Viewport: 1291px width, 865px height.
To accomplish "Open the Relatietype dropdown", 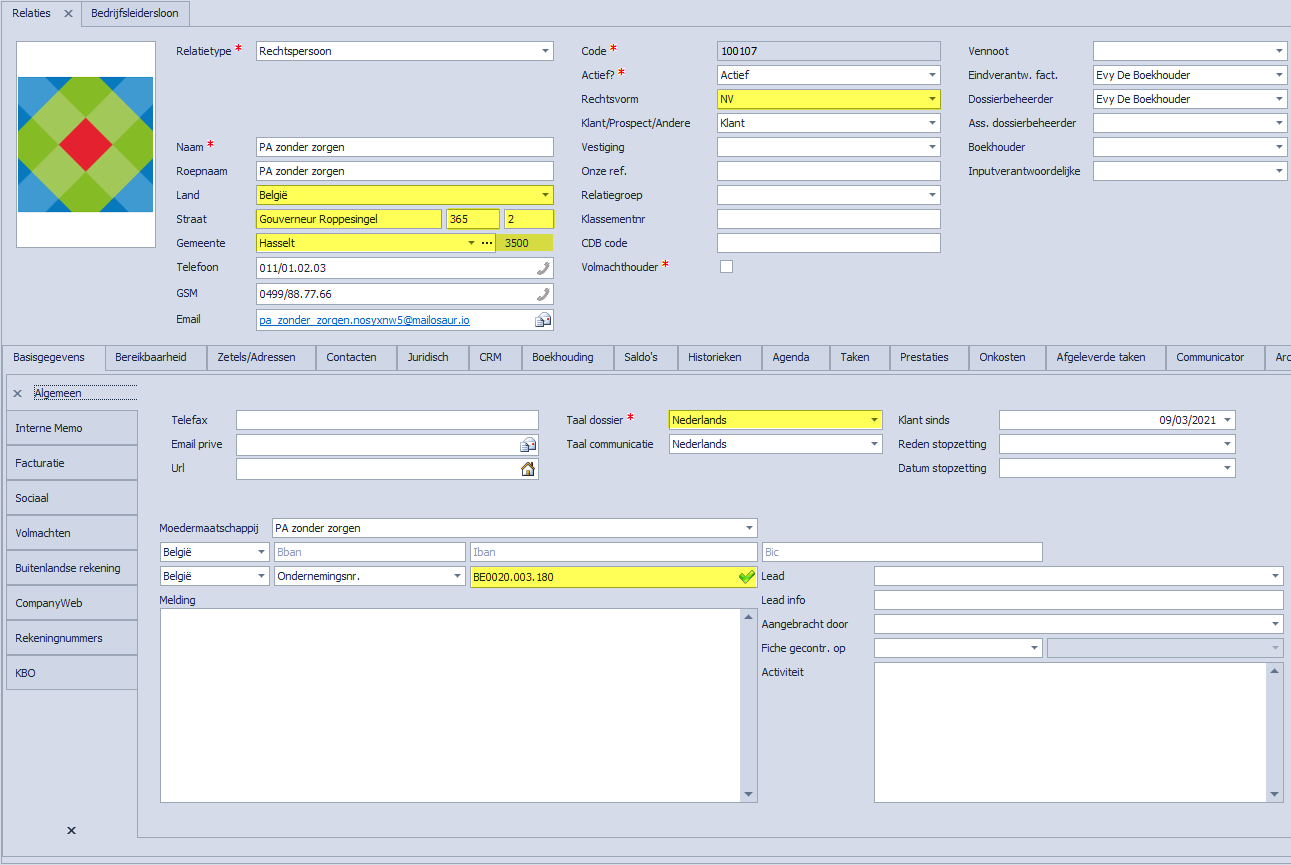I will coord(545,51).
